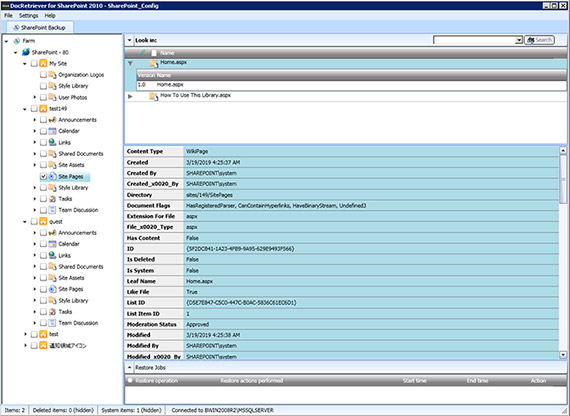Select the Directory sites/149/SitePages value
570x416 pixels.
209,195
